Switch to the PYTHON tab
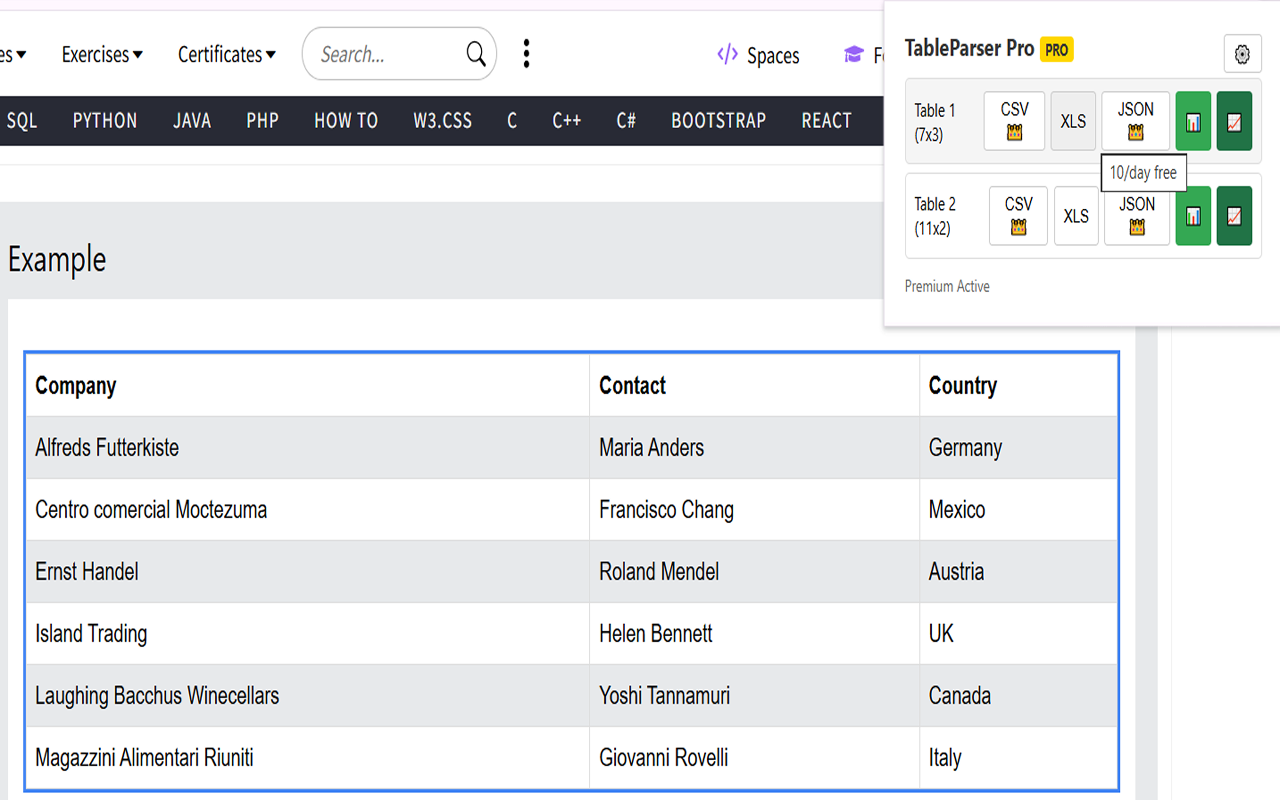The height and width of the screenshot is (800, 1280). pos(104,120)
